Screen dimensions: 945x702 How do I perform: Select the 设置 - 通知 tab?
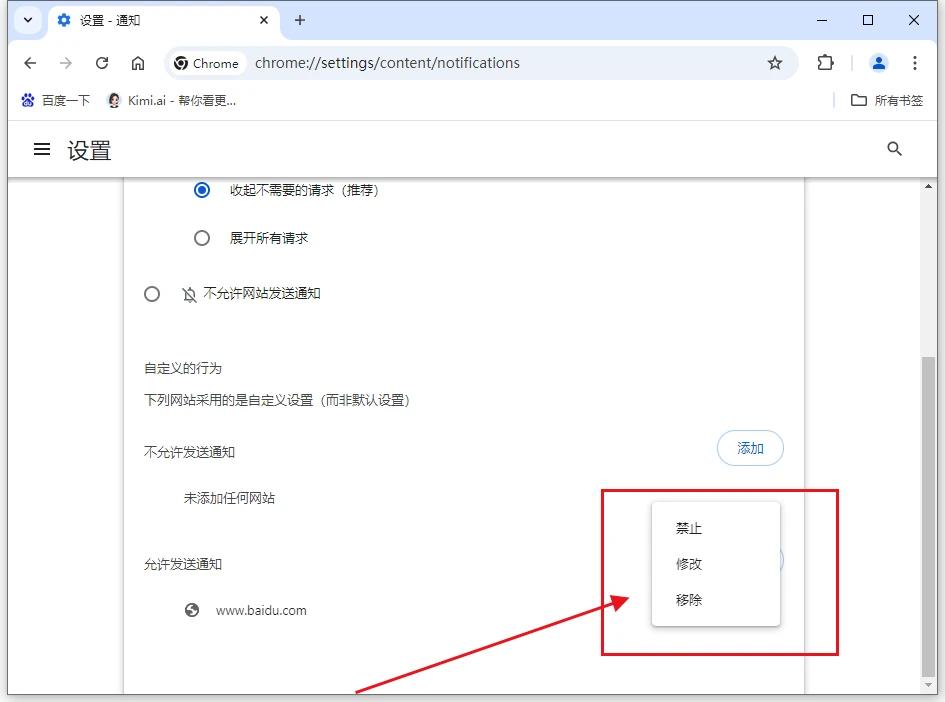tap(163, 20)
